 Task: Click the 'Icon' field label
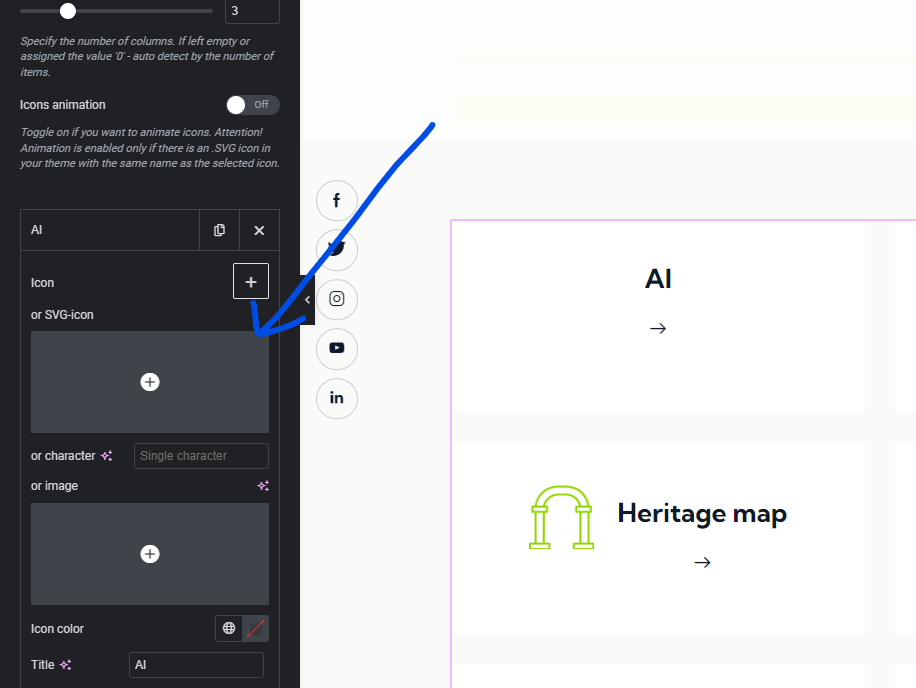[x=42, y=283]
